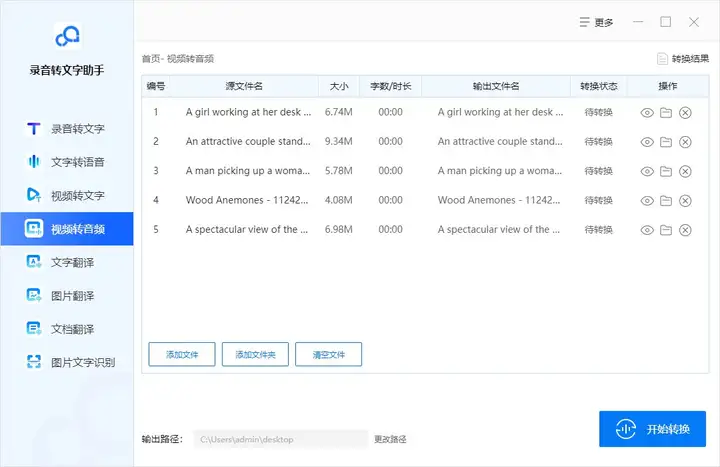Click the 大小 column header
Screen dimensions: 720x467
[x=339, y=86]
